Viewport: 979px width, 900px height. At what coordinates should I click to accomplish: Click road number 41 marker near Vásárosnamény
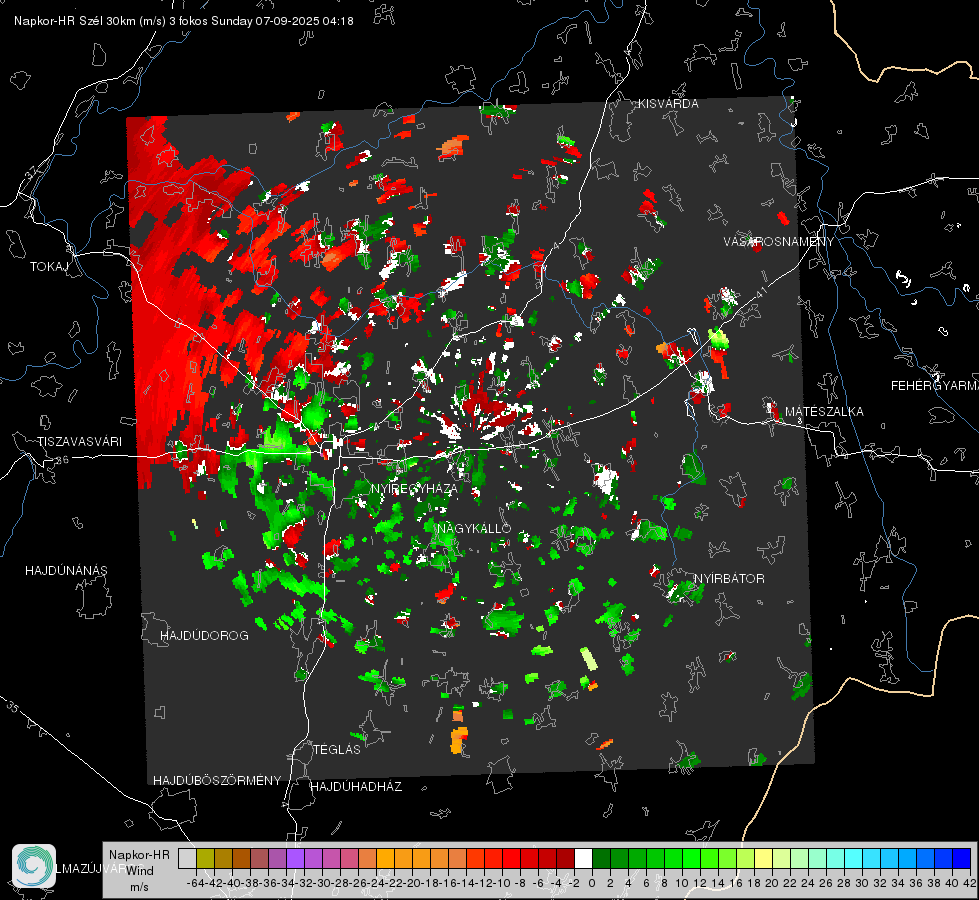click(760, 293)
